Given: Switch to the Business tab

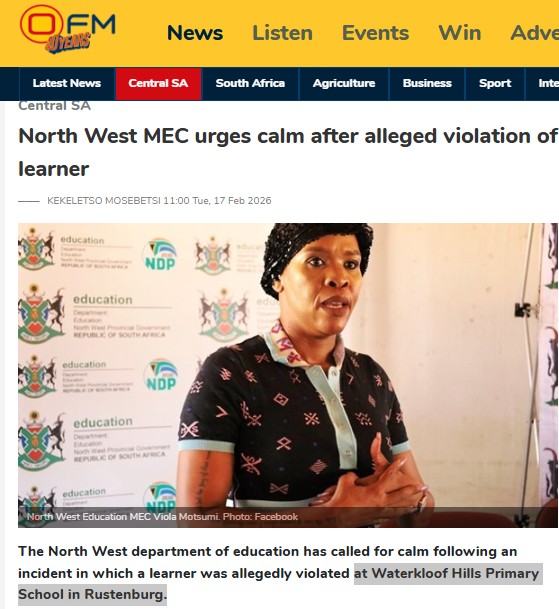Looking at the screenshot, I should (427, 84).
